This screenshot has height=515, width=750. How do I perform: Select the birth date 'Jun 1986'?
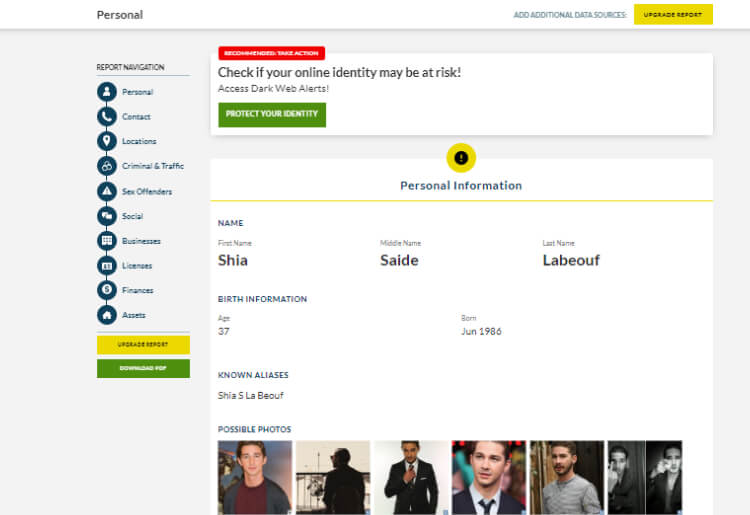click(x=481, y=331)
